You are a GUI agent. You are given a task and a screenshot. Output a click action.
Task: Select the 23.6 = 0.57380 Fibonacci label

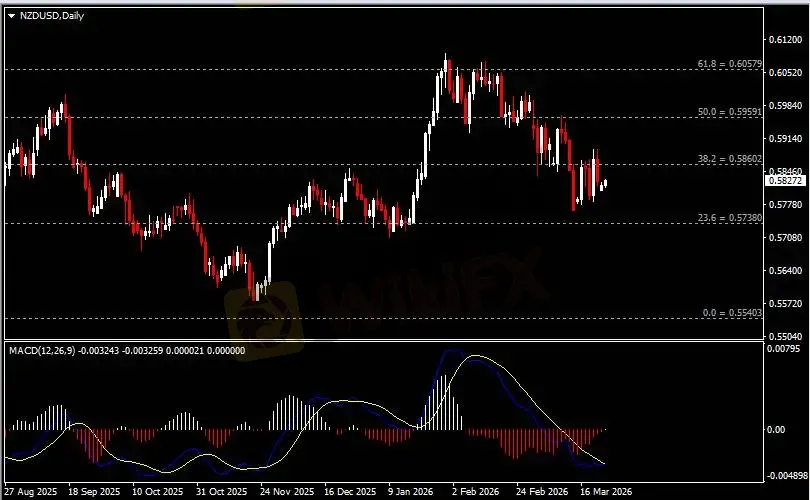[729, 217]
